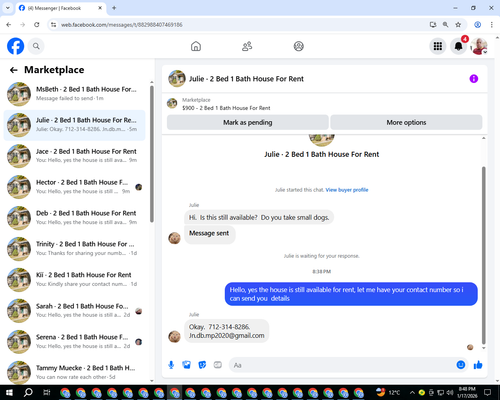Open tab search dropdown arrow

pyautogui.click(x=8, y=8)
